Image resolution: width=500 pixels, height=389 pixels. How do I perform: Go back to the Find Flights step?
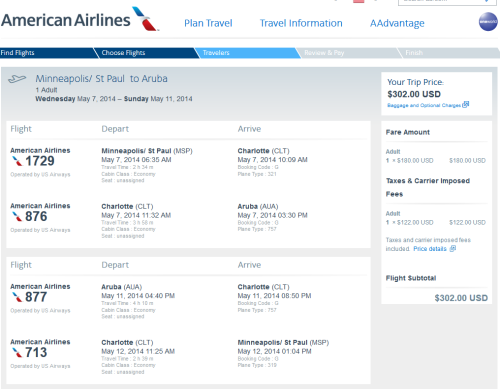(x=47, y=53)
